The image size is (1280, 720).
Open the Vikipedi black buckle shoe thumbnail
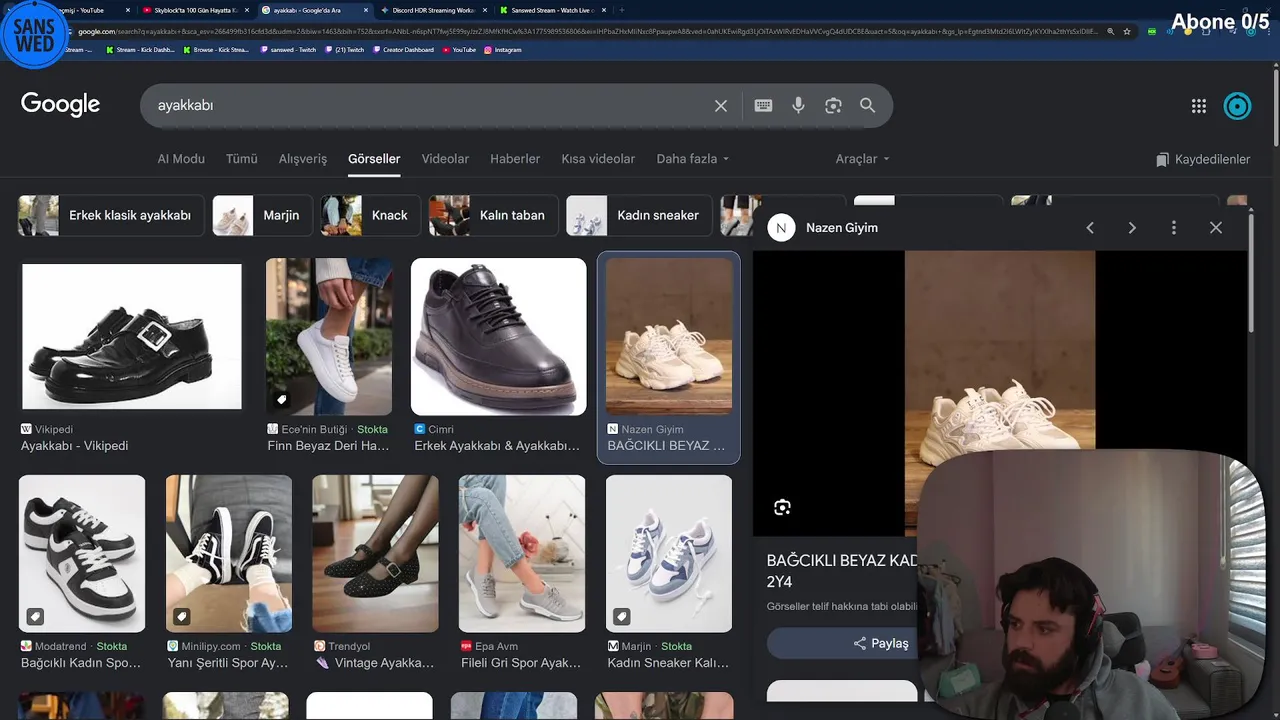[132, 336]
